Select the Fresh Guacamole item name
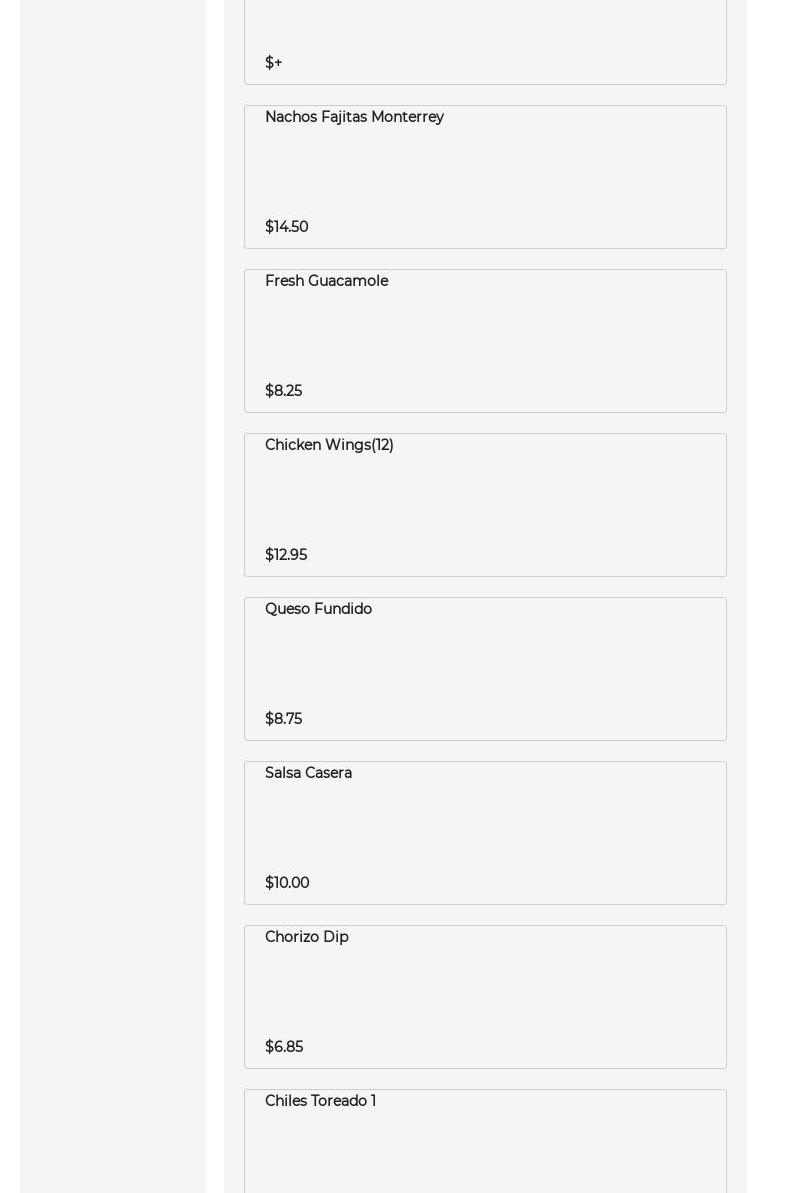Screen dimensions: 785x1193 [x=326, y=281]
